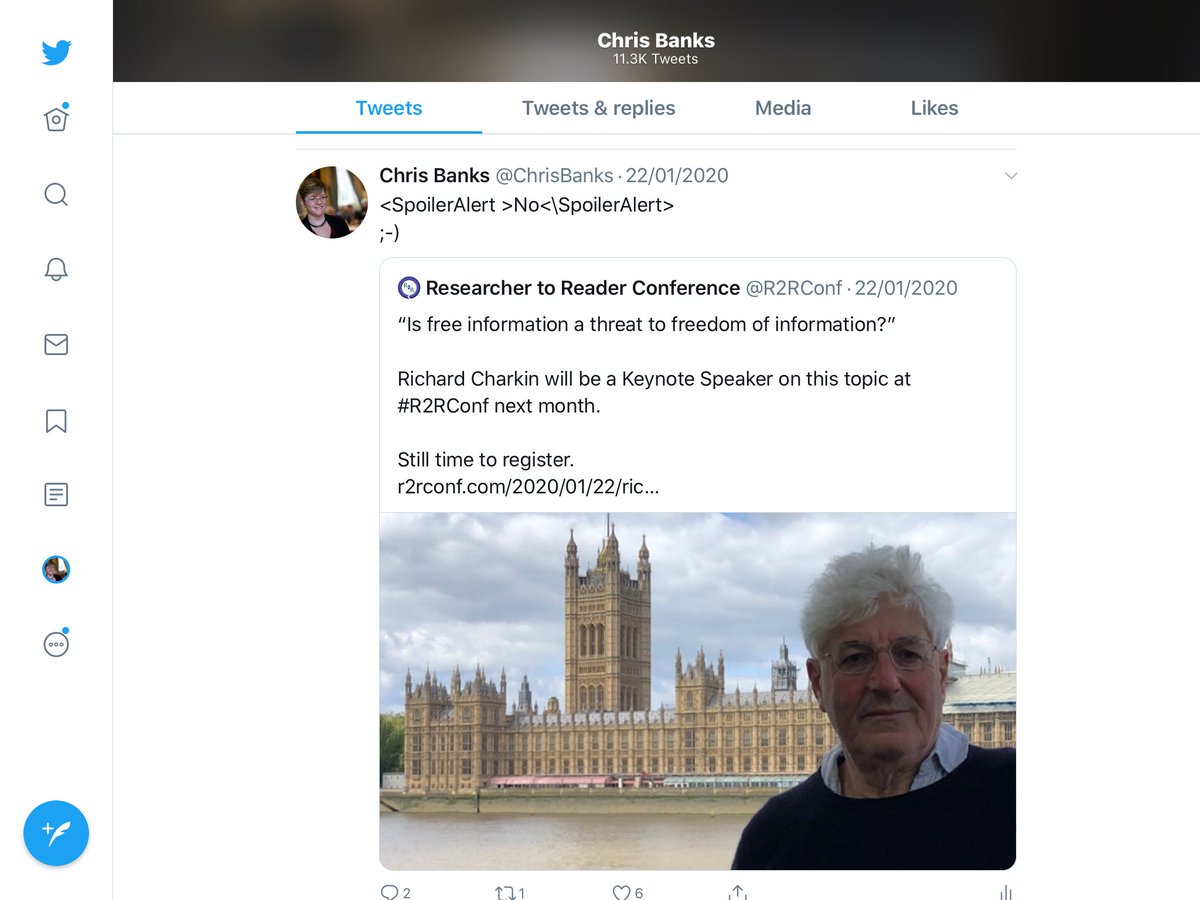Open the Home timeline icon
This screenshot has width=1200, height=900.
point(56,119)
